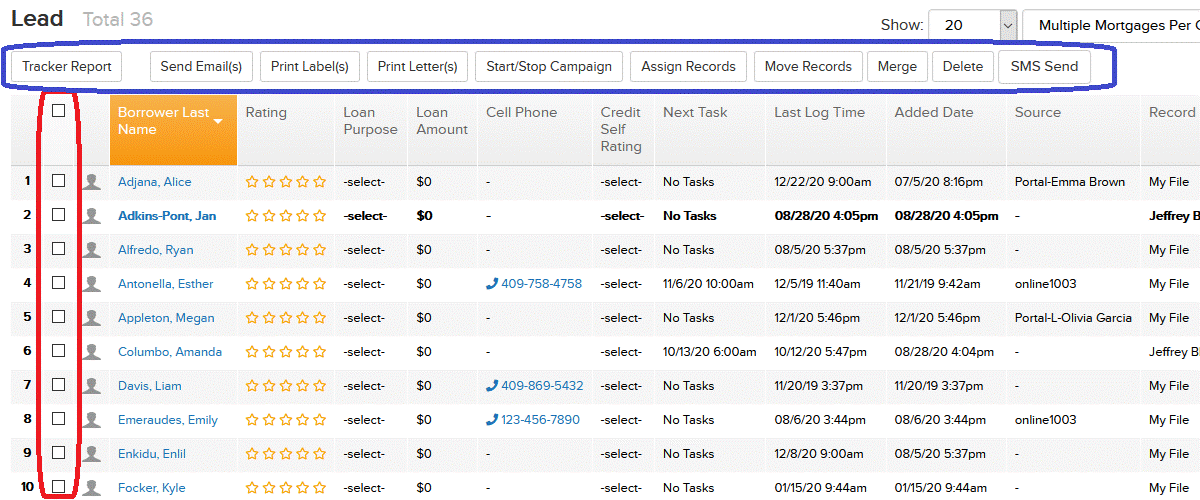
Task: Check the box for row 6 Columbo
Action: [x=59, y=351]
